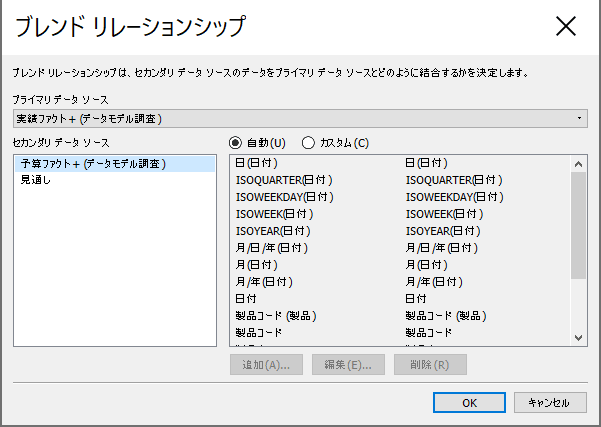Select 見通し secondary data source
Viewport: 601px width, 427px height.
tap(115, 180)
